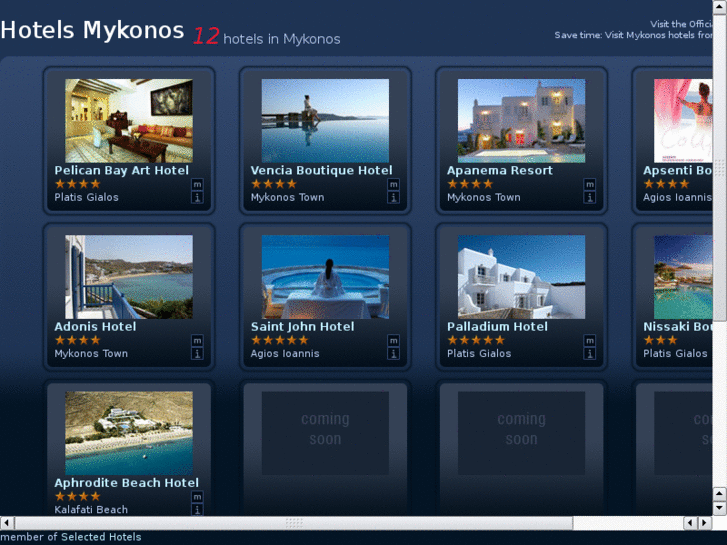Click the m icon on Aphrodite Beach Hotel
Screen dimensions: 727x545
[197, 497]
